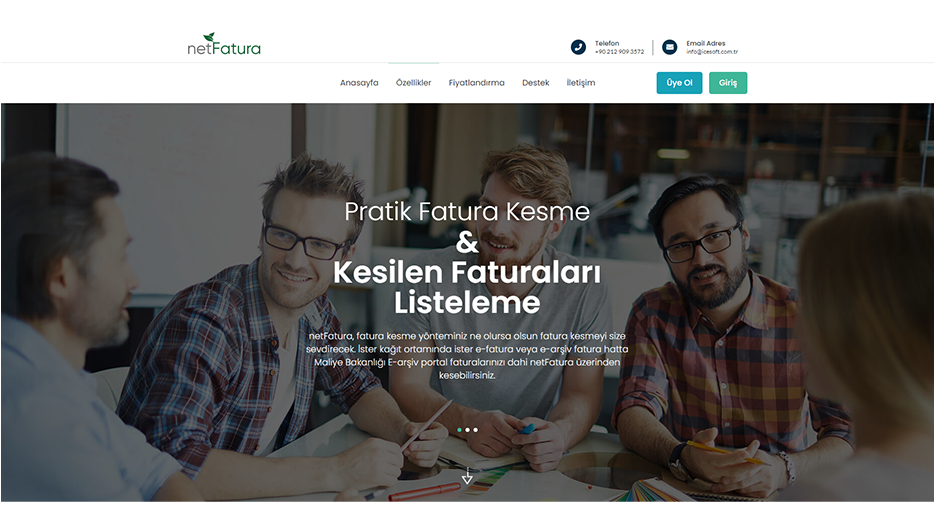Click the netFatura logo

tap(224, 45)
